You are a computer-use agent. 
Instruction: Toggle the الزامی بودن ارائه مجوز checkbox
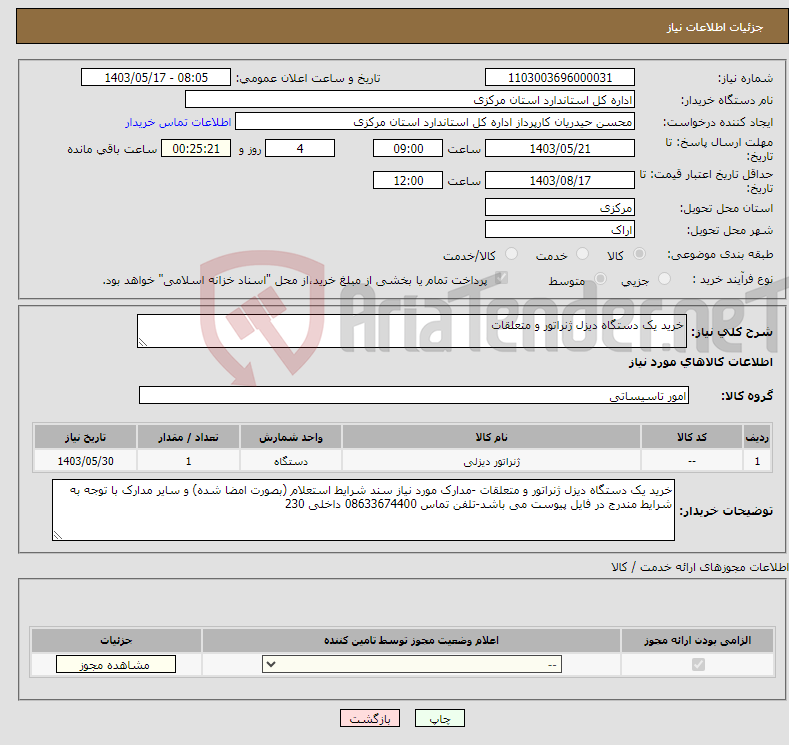pos(698,665)
